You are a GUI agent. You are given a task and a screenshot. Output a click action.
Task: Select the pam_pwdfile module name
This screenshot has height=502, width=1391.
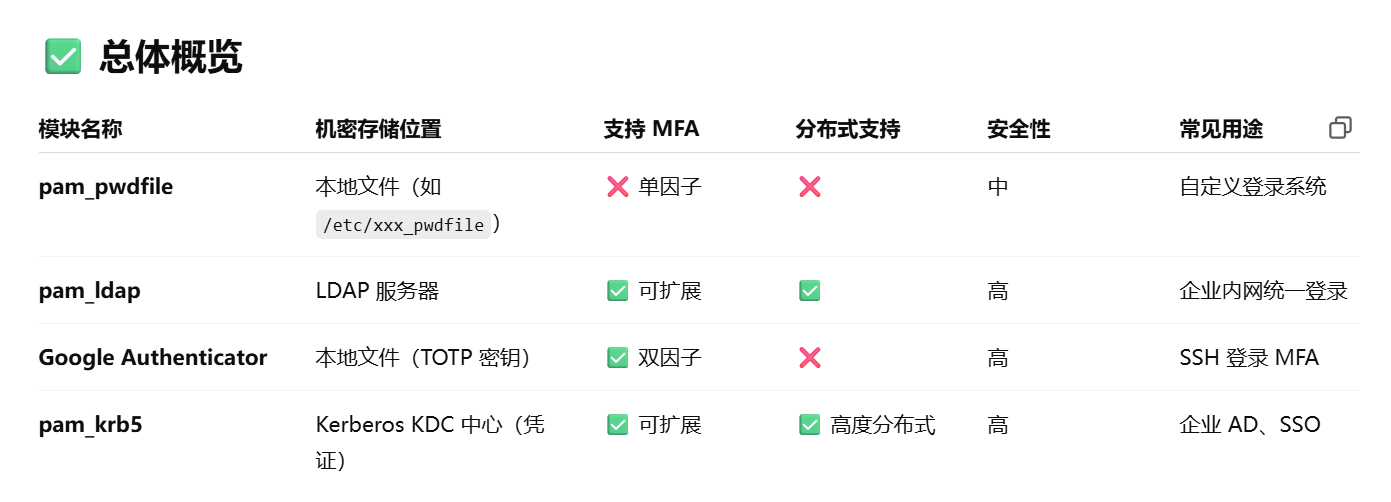pyautogui.click(x=106, y=187)
